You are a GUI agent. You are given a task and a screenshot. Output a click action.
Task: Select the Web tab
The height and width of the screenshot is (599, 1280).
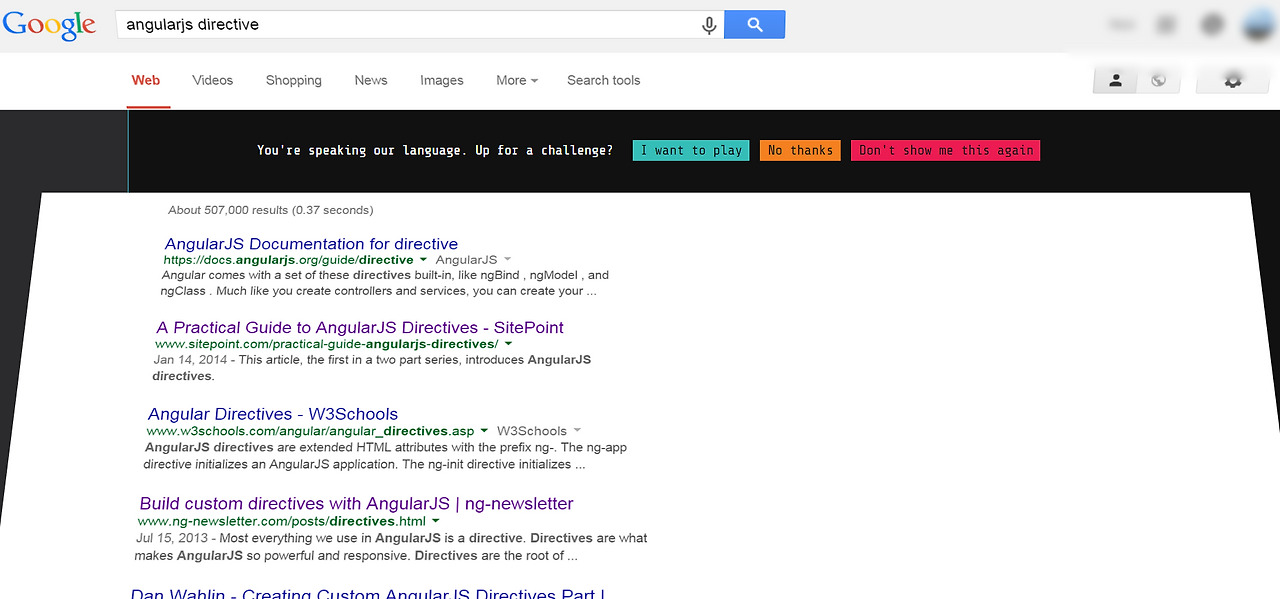[x=146, y=80]
